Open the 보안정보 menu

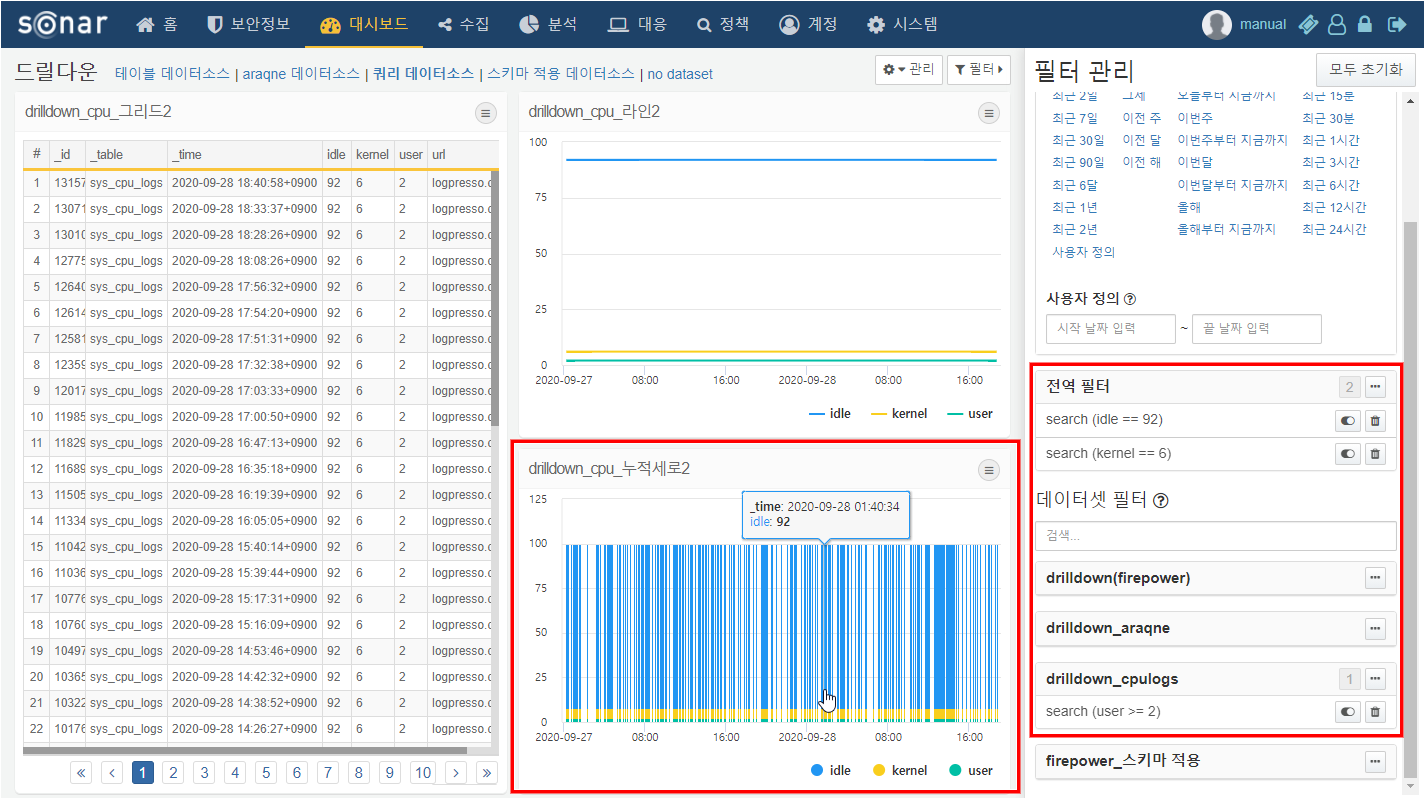tap(248, 24)
